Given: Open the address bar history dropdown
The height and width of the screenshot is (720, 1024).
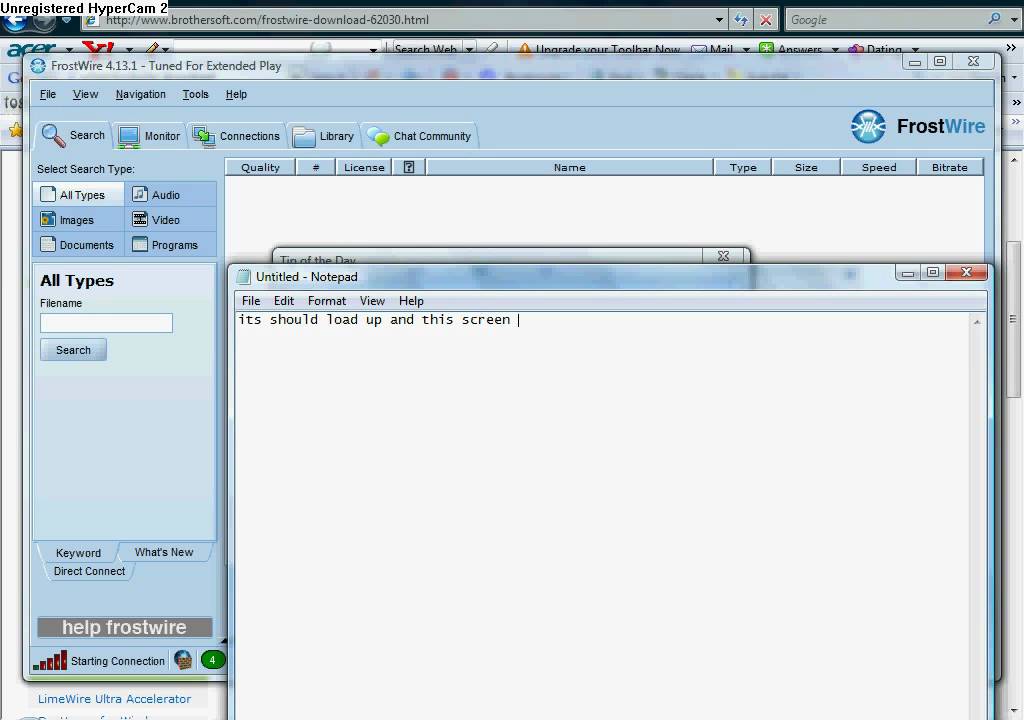Looking at the screenshot, I should (x=719, y=20).
